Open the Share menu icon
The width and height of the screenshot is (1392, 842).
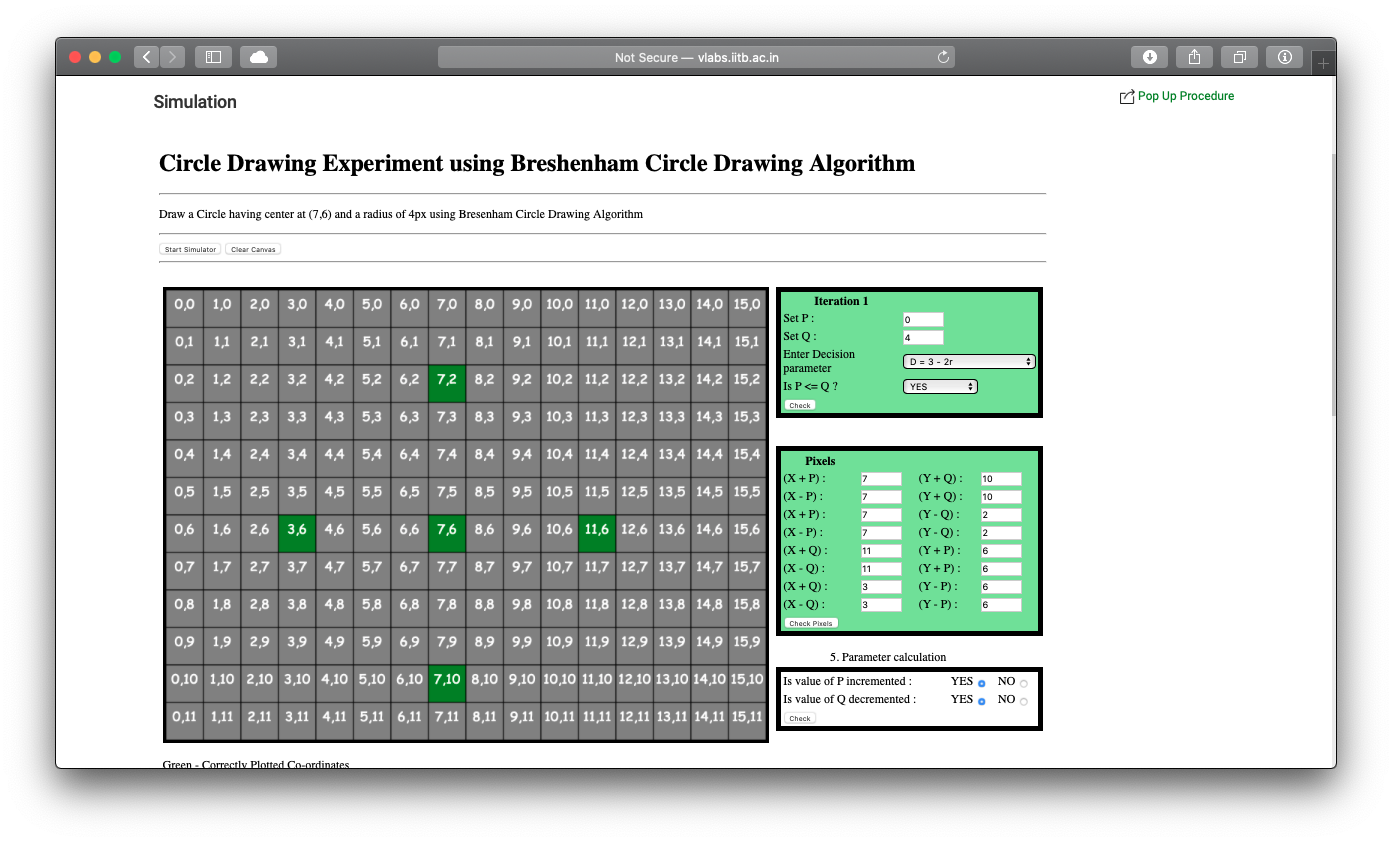[x=1194, y=57]
